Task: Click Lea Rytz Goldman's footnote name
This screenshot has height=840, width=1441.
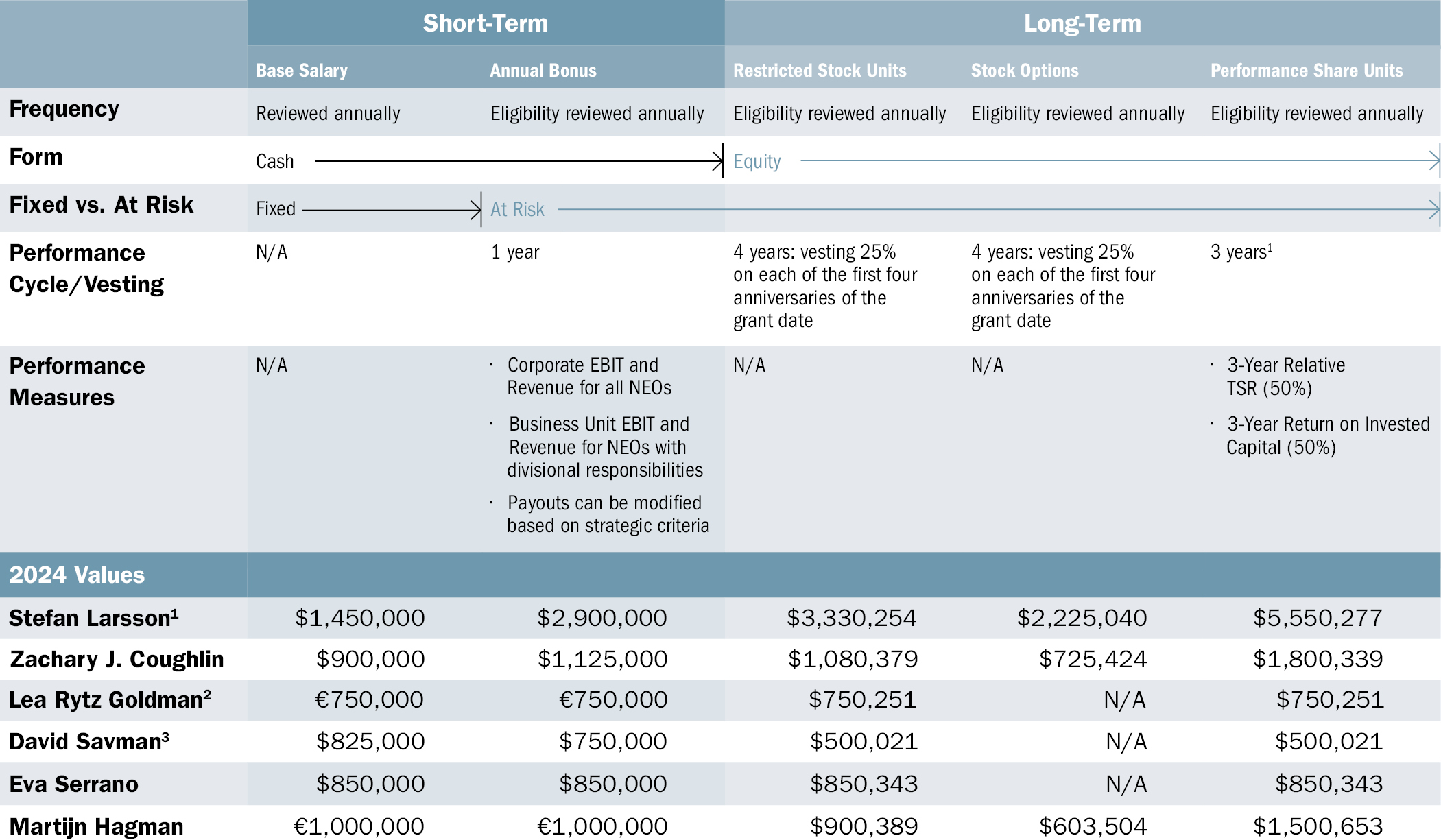Action: pos(110,700)
